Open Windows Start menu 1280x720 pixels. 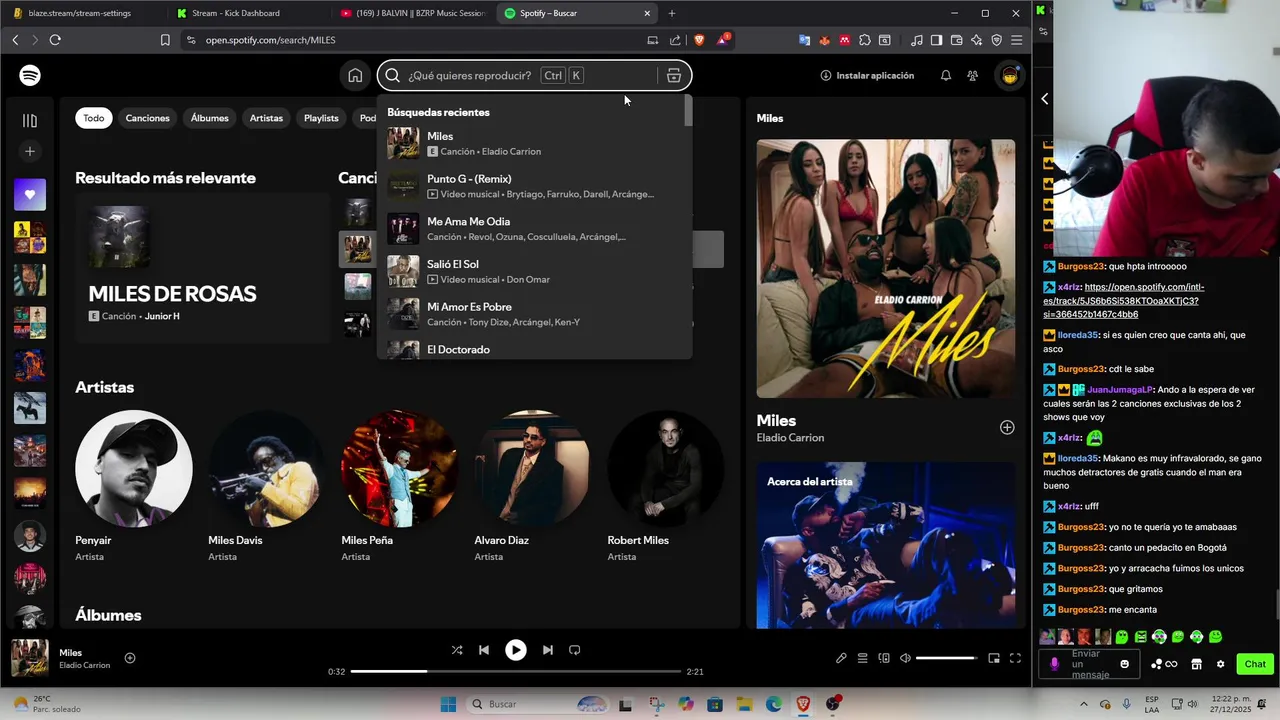[x=449, y=704]
